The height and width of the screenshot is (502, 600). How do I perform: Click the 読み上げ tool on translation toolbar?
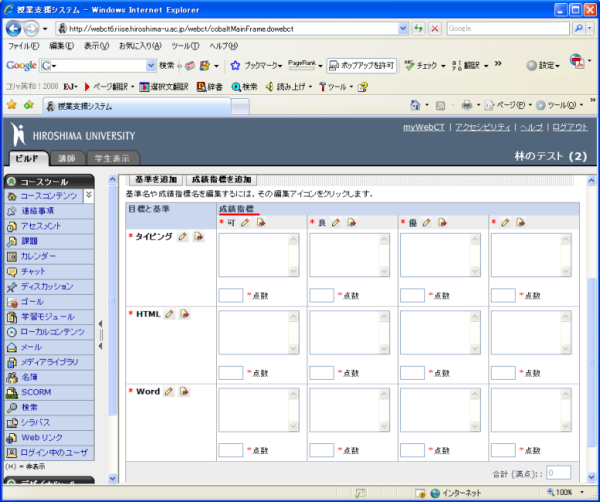289,87
